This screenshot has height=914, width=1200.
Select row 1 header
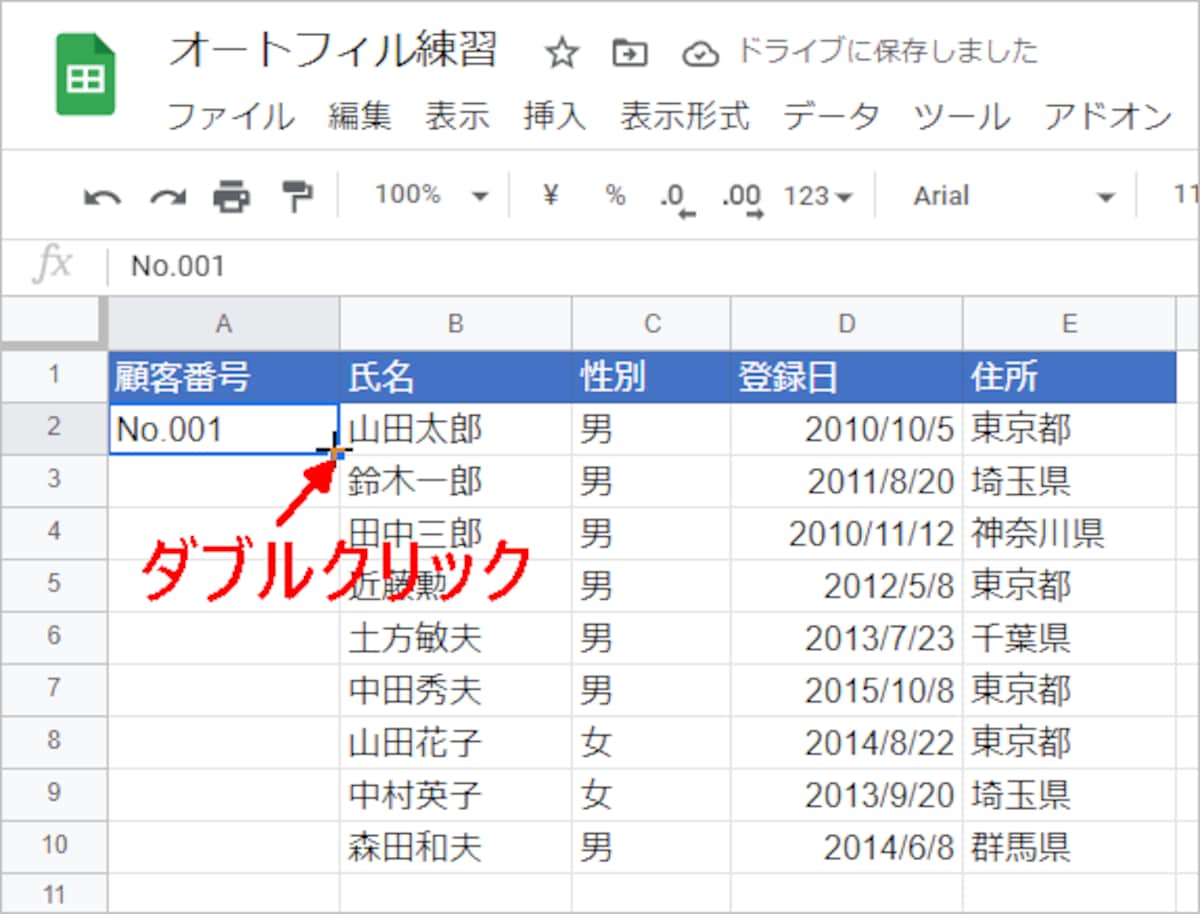pos(54,376)
